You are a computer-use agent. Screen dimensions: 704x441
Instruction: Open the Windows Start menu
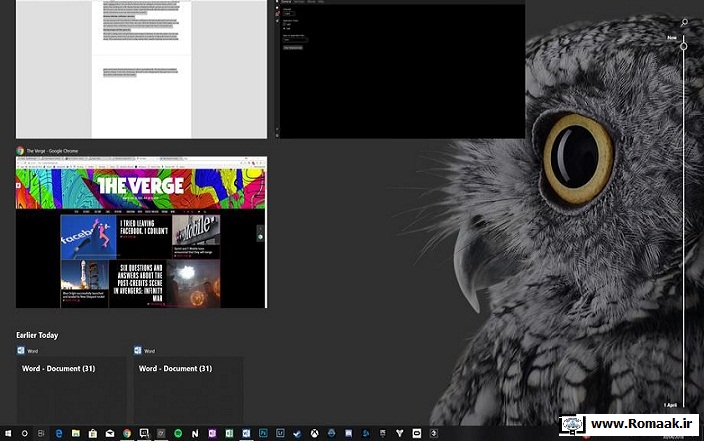[8, 433]
